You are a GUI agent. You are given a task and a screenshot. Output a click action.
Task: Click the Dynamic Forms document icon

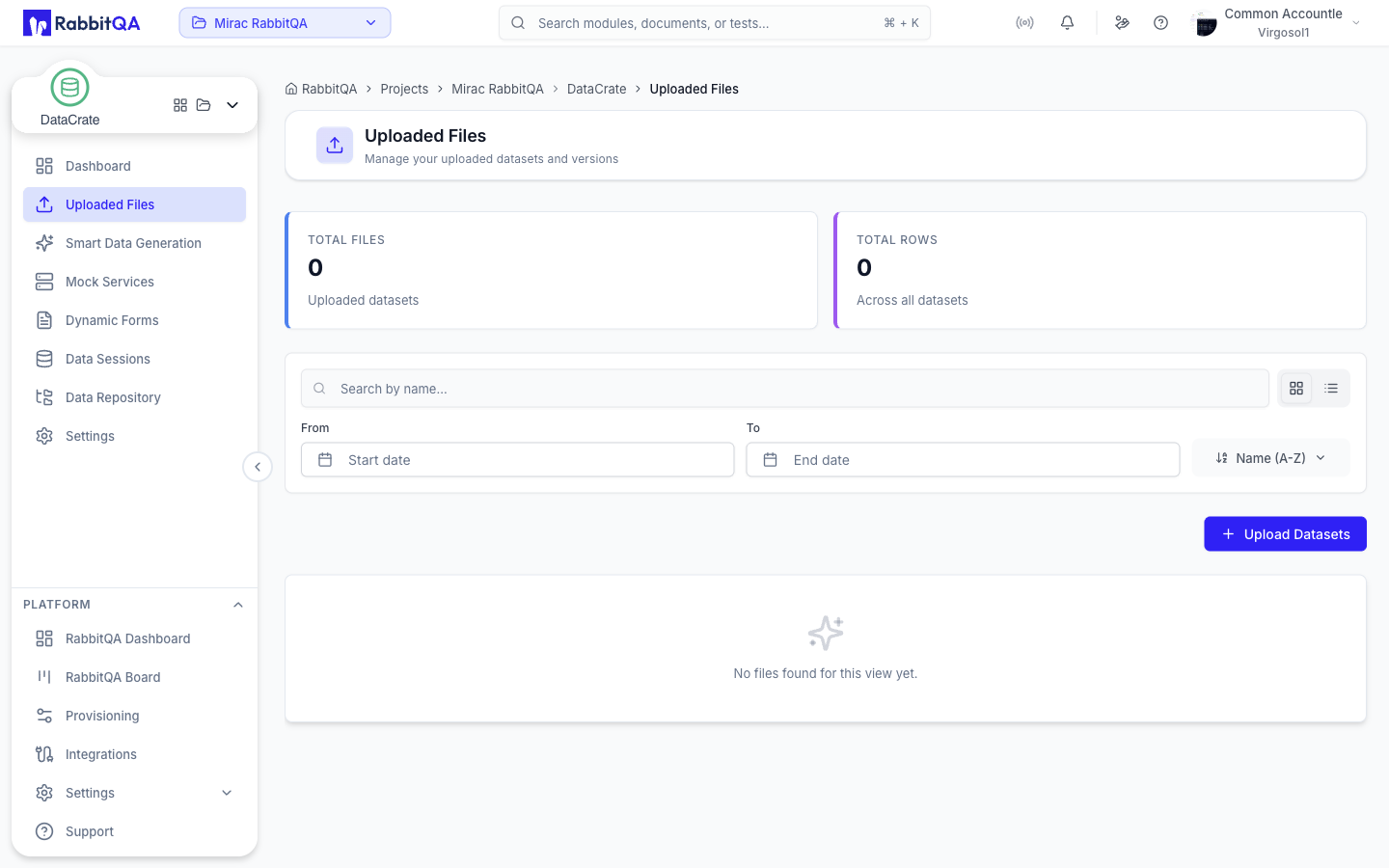coord(44,320)
